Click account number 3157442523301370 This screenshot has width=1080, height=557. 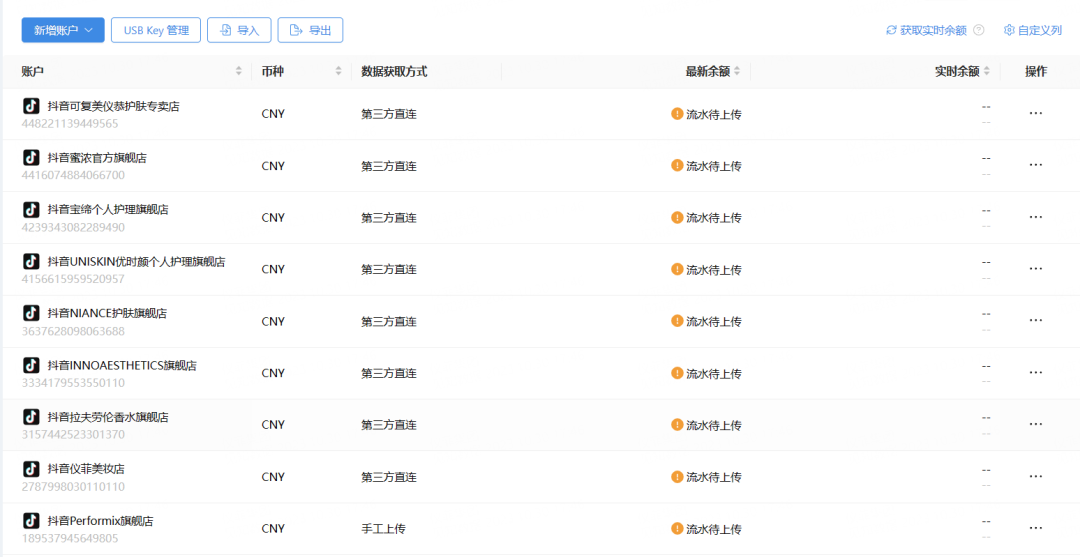click(74, 435)
